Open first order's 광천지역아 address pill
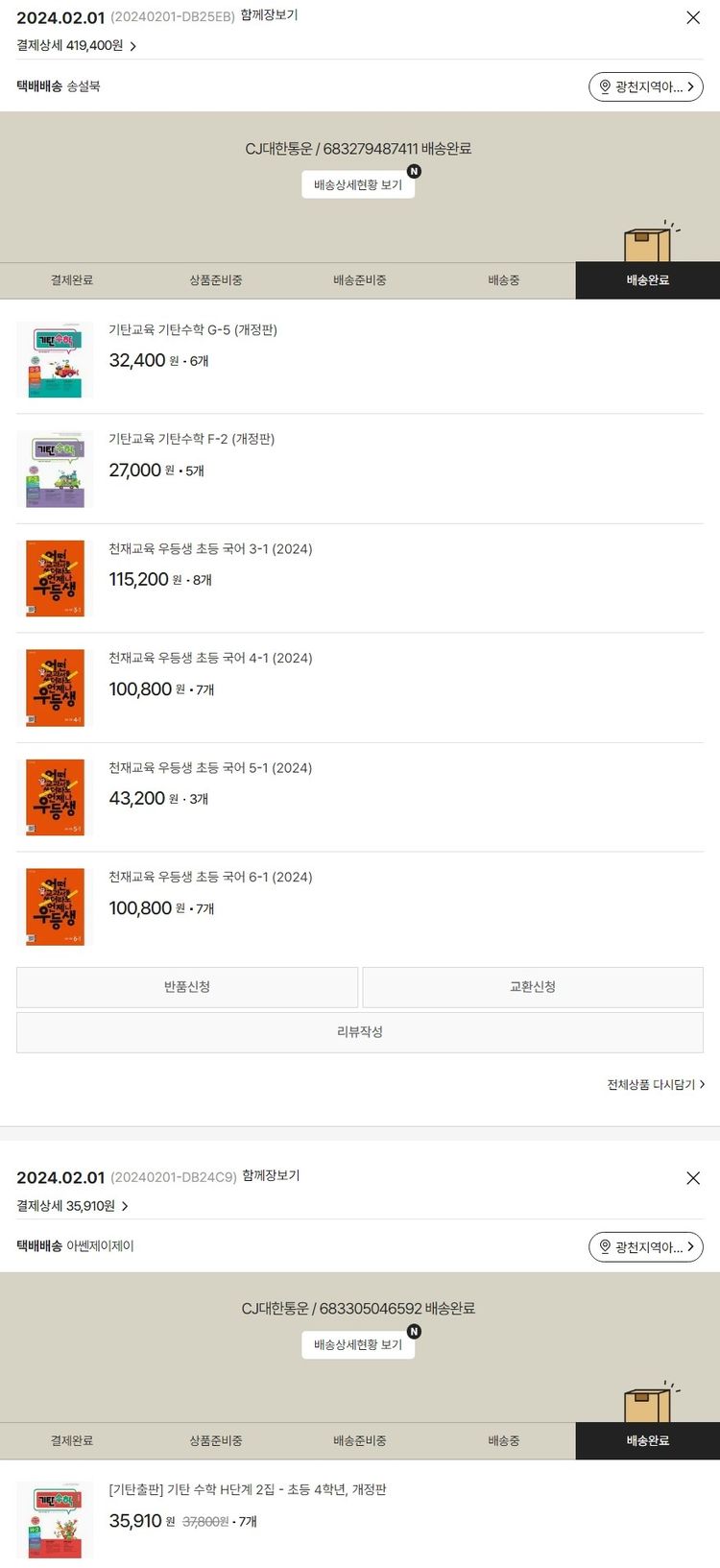The height and width of the screenshot is (1568, 720). point(646,86)
